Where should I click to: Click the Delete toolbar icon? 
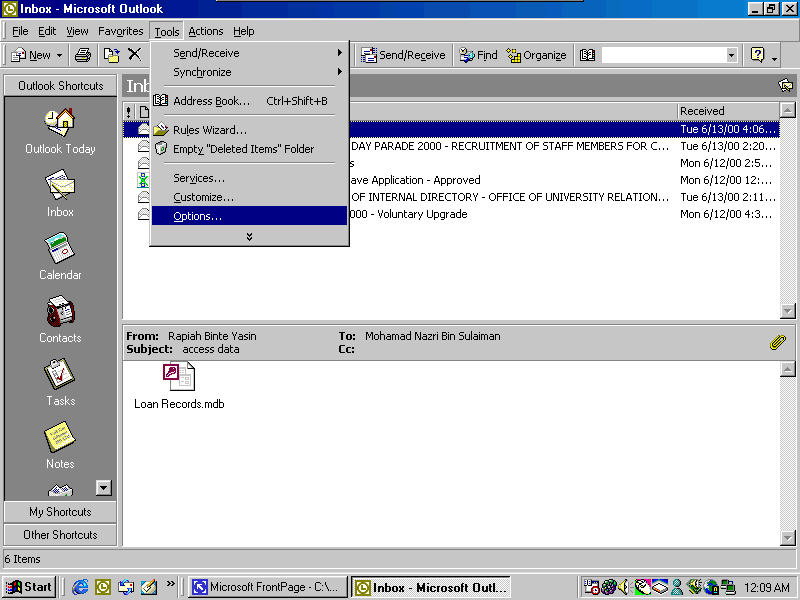tap(135, 55)
